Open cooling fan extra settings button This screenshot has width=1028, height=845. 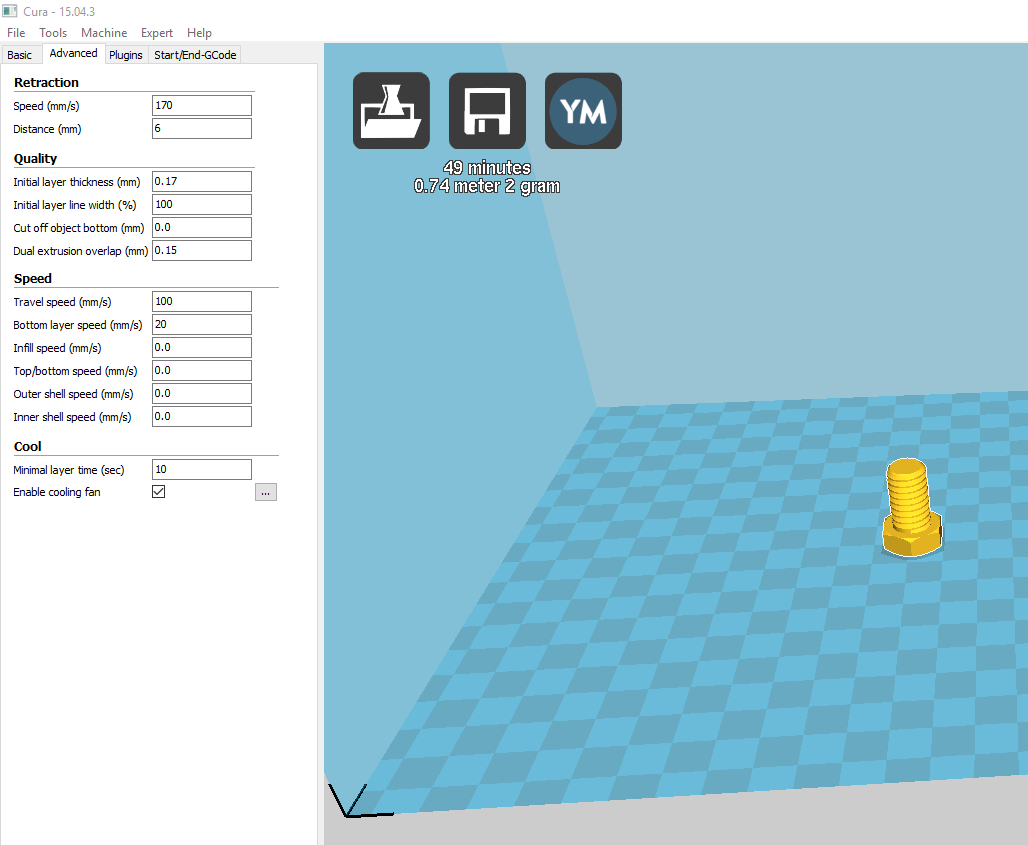[266, 492]
